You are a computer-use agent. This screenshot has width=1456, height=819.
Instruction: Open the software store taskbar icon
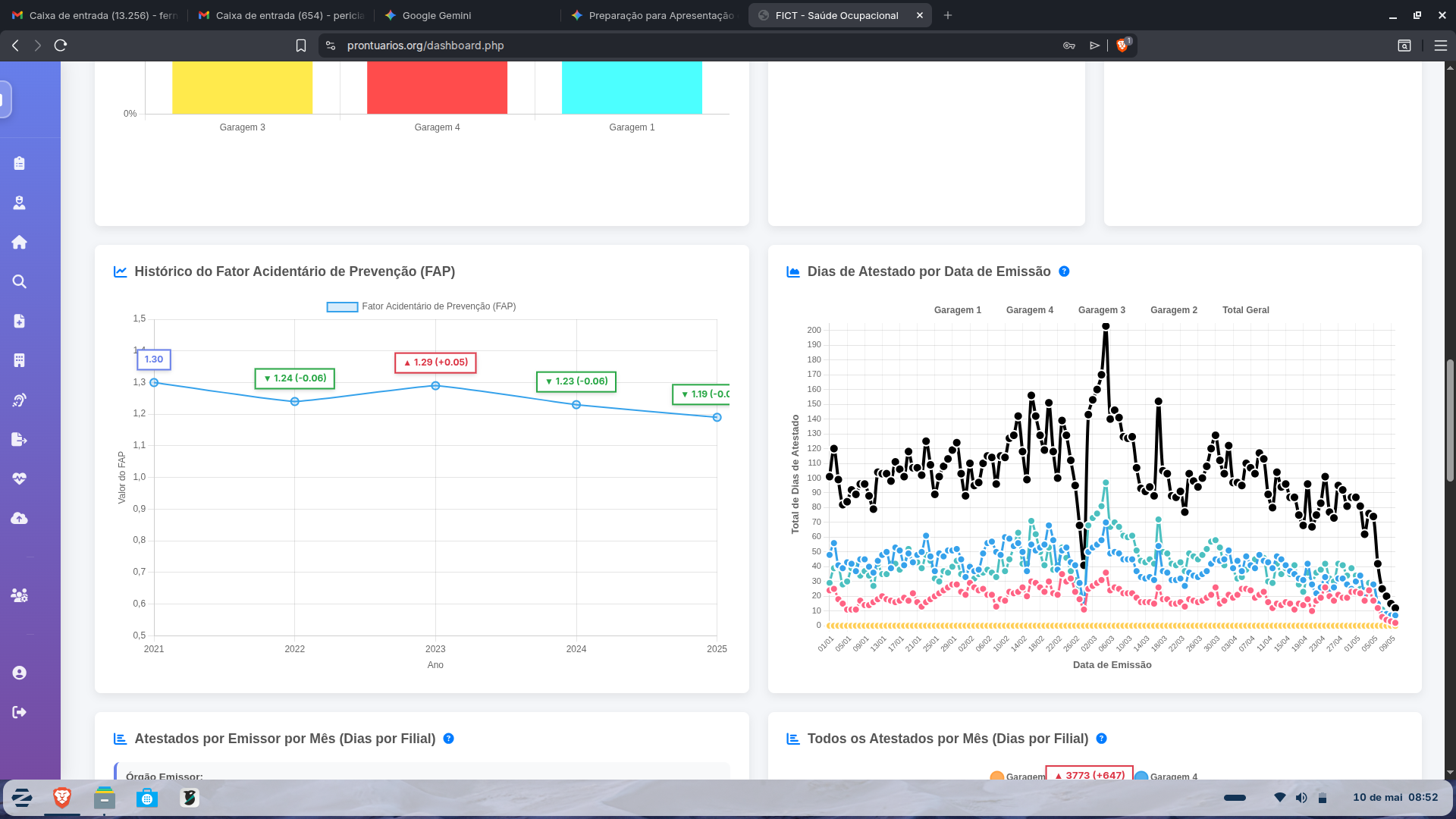[147, 798]
